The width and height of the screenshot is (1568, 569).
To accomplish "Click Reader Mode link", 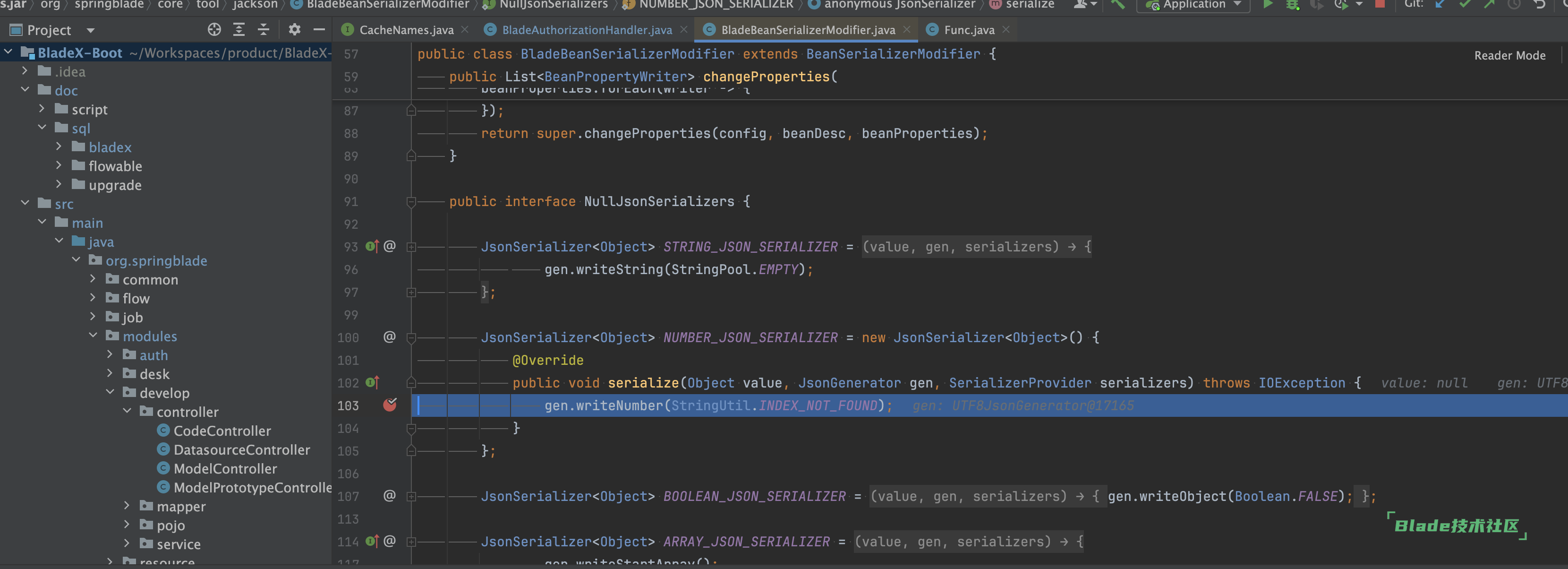I will pos(1509,55).
